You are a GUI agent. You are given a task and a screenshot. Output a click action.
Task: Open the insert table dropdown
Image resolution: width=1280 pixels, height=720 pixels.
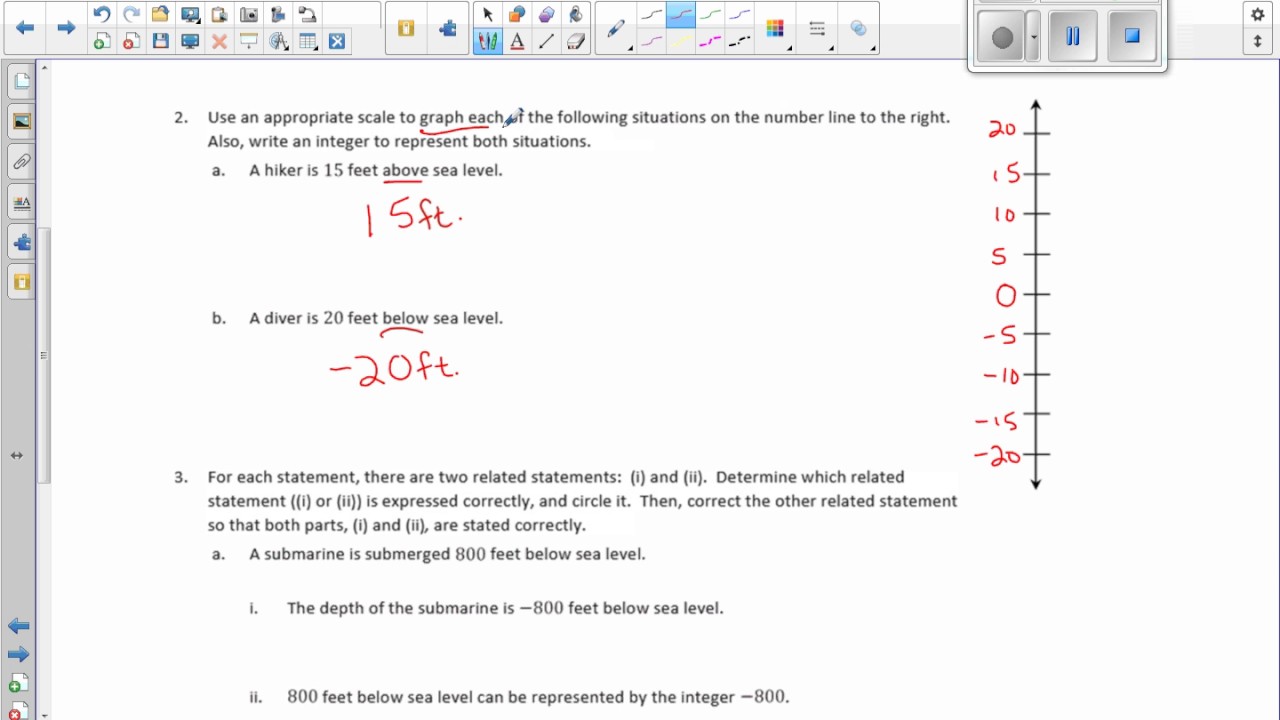pyautogui.click(x=308, y=41)
